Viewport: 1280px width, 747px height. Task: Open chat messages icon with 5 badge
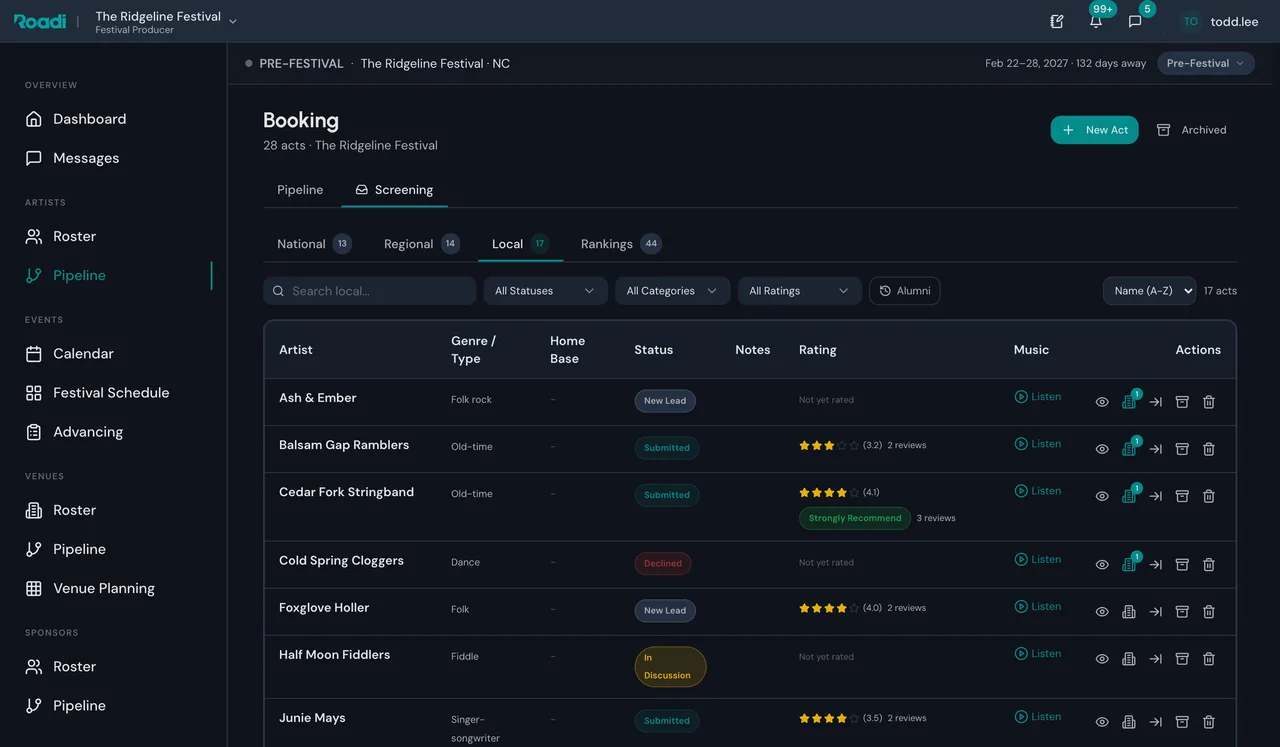tap(1135, 21)
